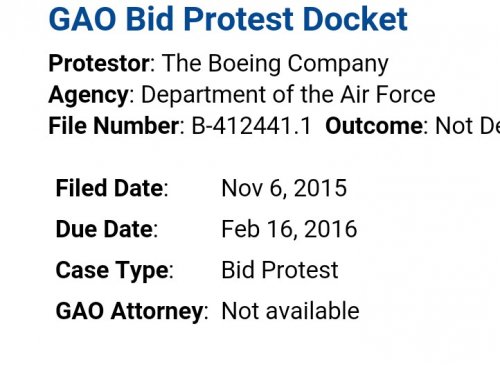This screenshot has height=365, width=500.
Task: Click the GAO Bid Protest Docket heading
Action: [x=228, y=19]
